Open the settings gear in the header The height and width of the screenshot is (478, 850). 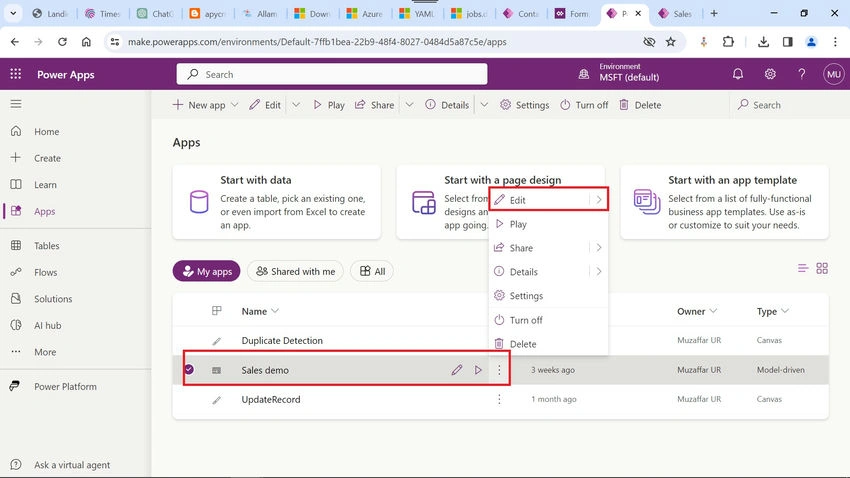pos(770,74)
